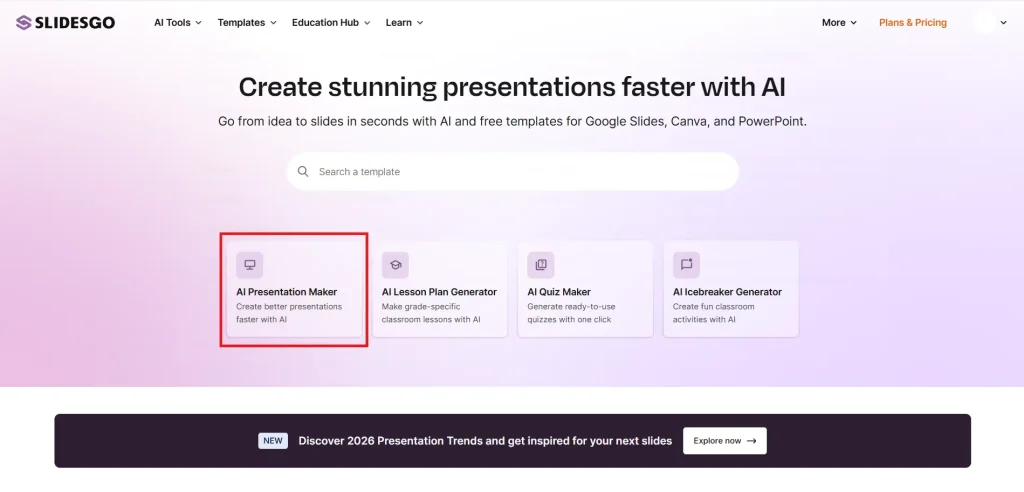The height and width of the screenshot is (492, 1024).
Task: Expand the account chevron next to avatar
Action: tap(1004, 23)
